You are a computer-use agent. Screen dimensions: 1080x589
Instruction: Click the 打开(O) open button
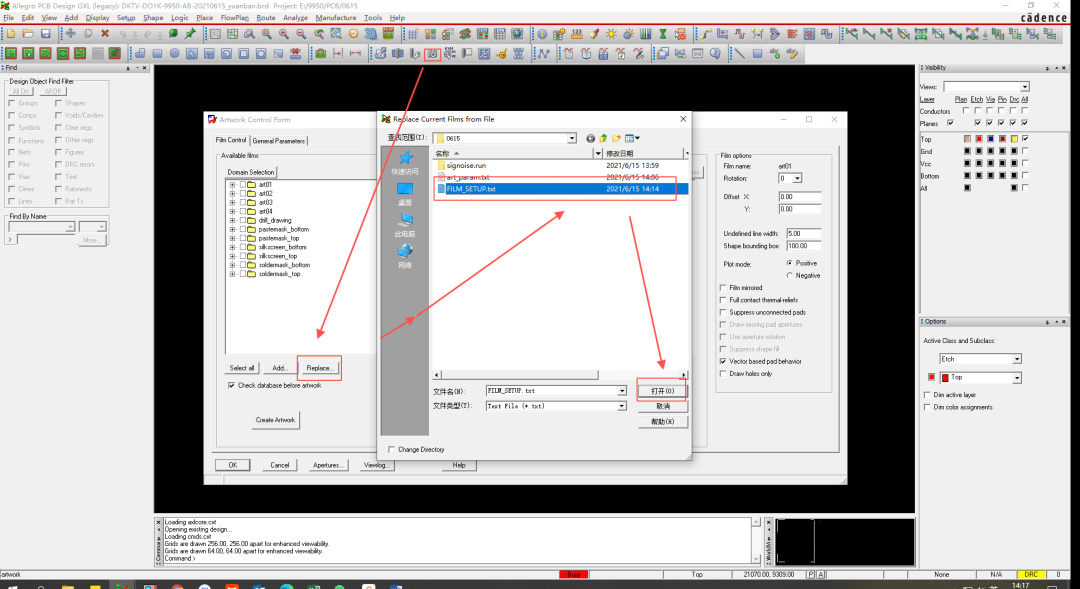(x=663, y=391)
